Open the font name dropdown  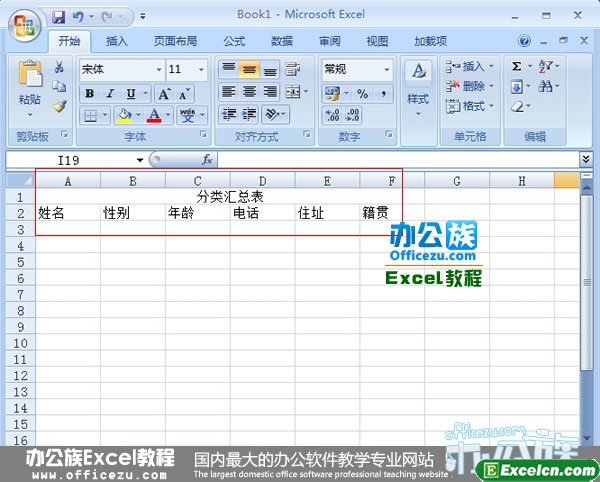tap(159, 70)
